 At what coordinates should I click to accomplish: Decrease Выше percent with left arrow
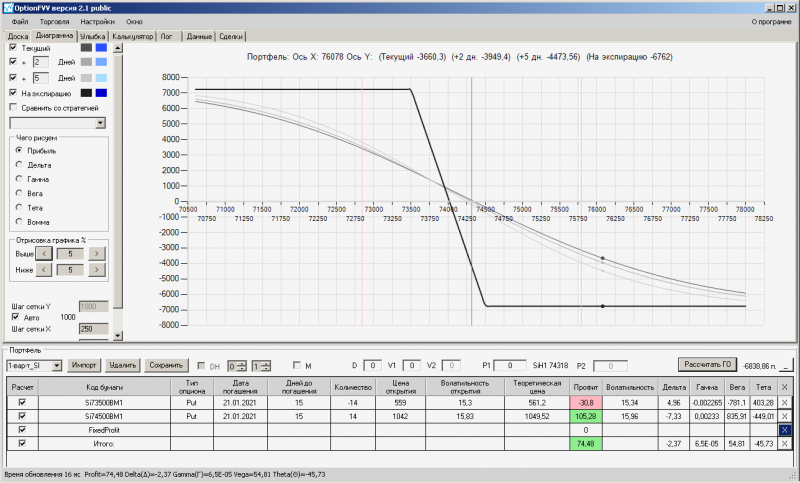pos(44,253)
